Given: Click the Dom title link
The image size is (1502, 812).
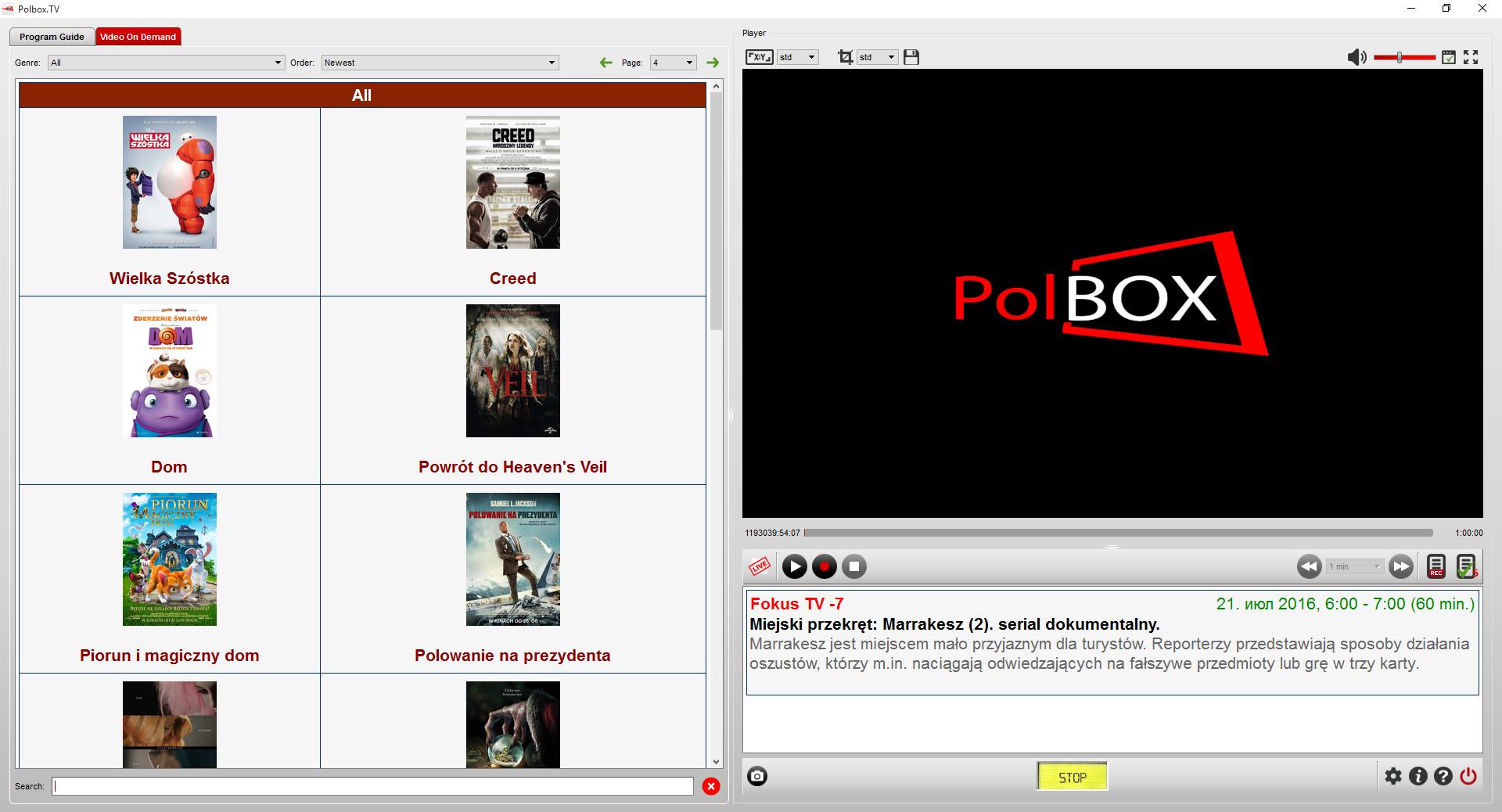Looking at the screenshot, I should pos(169,467).
